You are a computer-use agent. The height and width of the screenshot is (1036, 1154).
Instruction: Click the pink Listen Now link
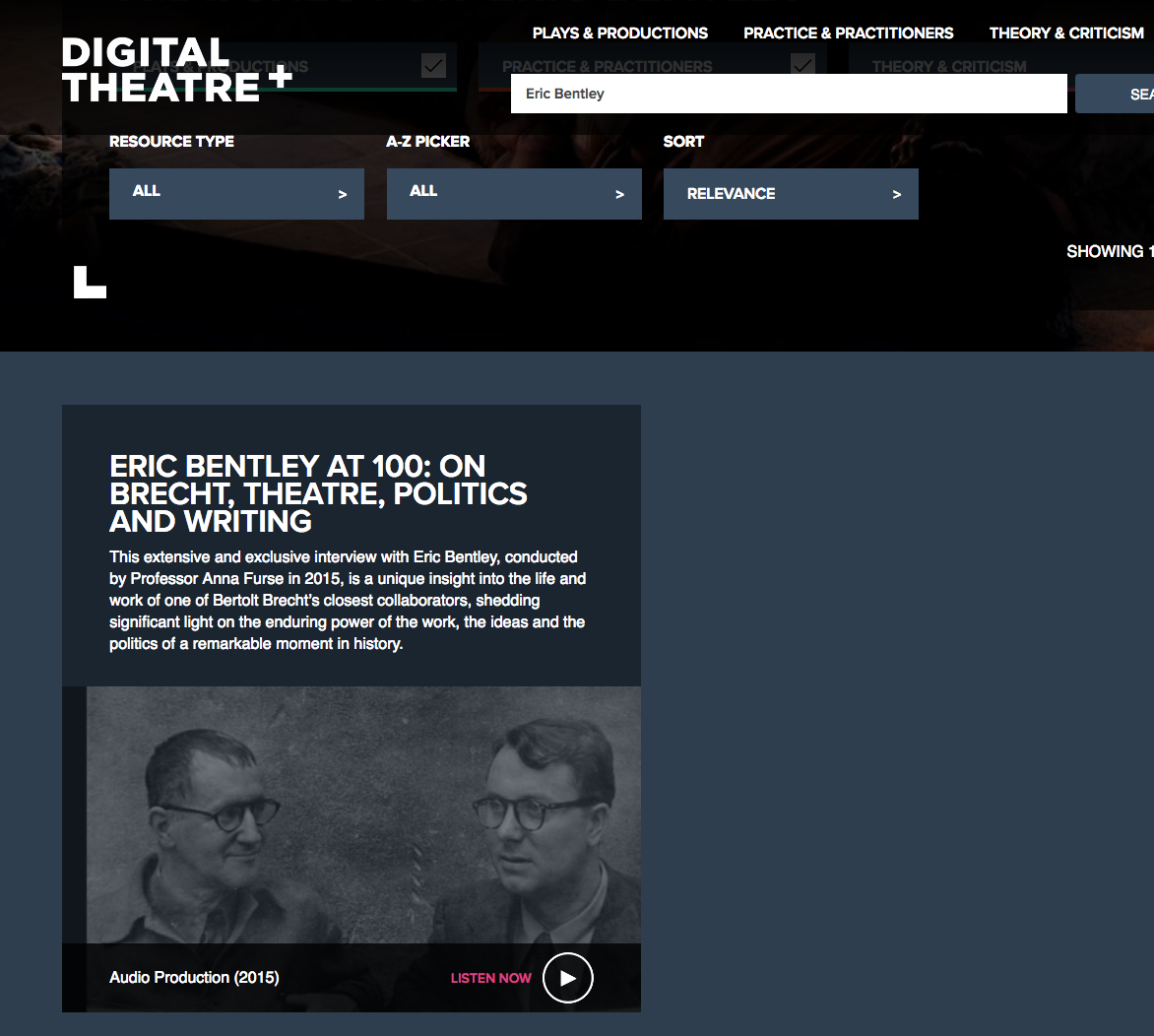490,978
